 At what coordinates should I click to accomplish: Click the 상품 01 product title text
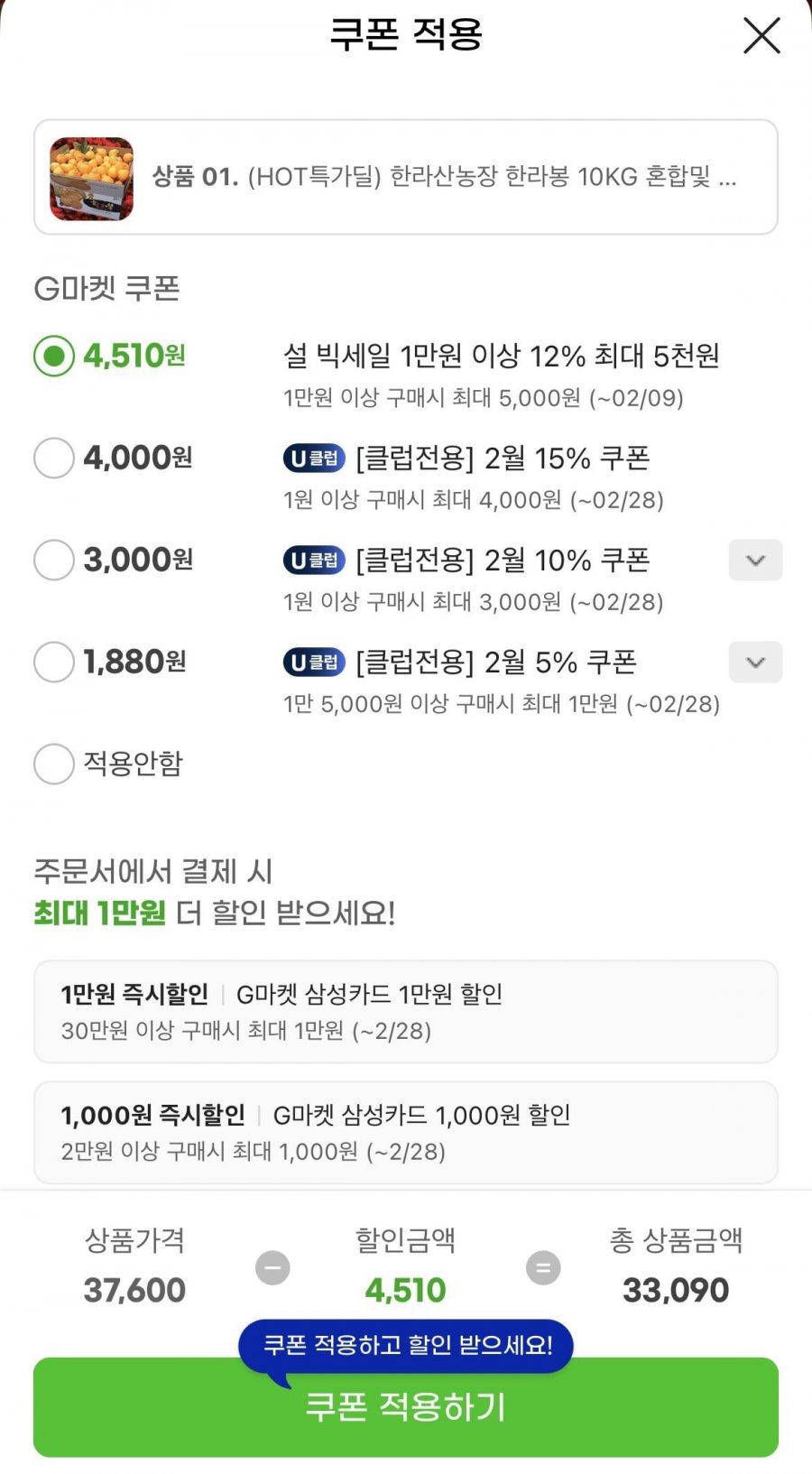click(444, 177)
